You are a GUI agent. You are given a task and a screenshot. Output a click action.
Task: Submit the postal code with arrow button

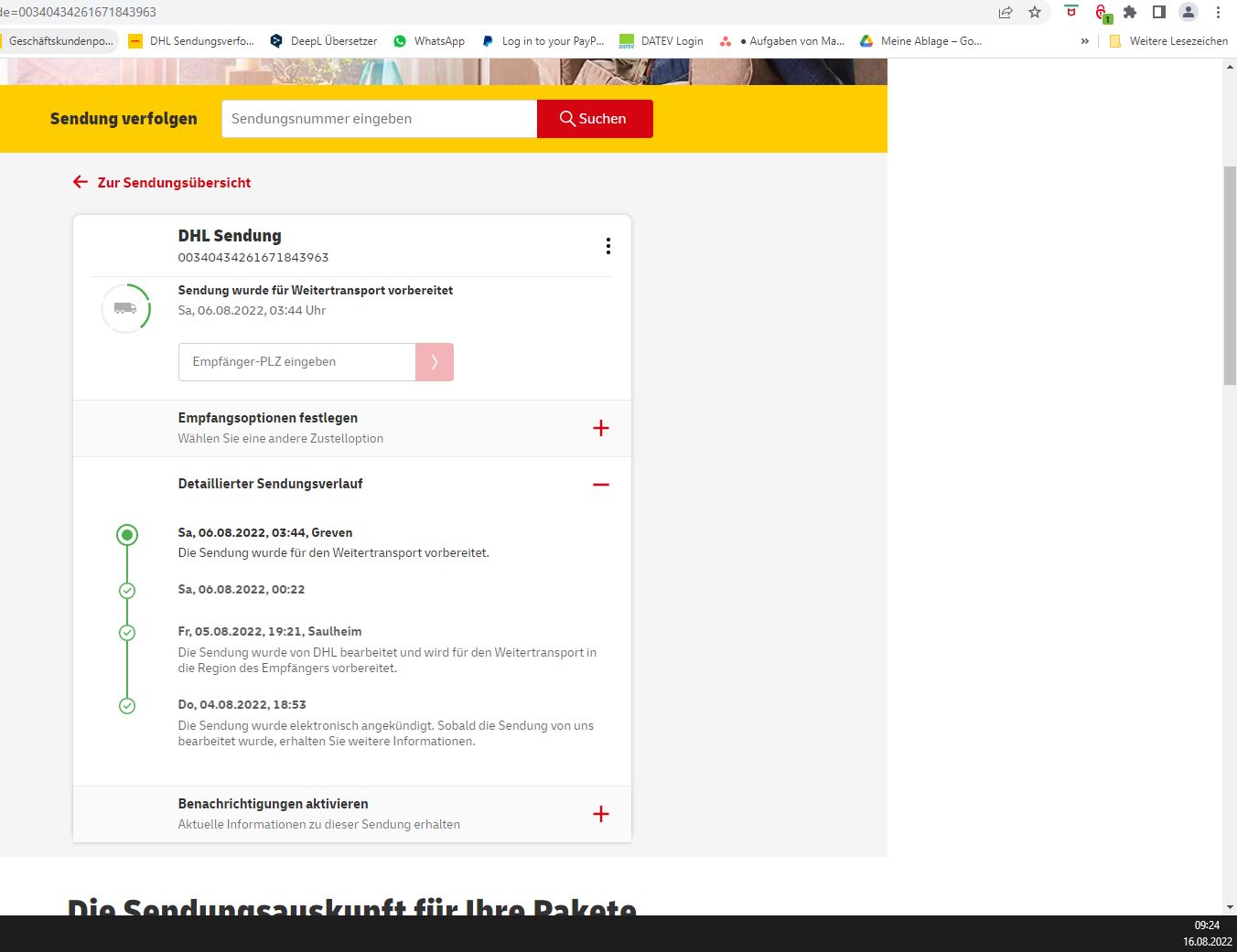(x=435, y=362)
